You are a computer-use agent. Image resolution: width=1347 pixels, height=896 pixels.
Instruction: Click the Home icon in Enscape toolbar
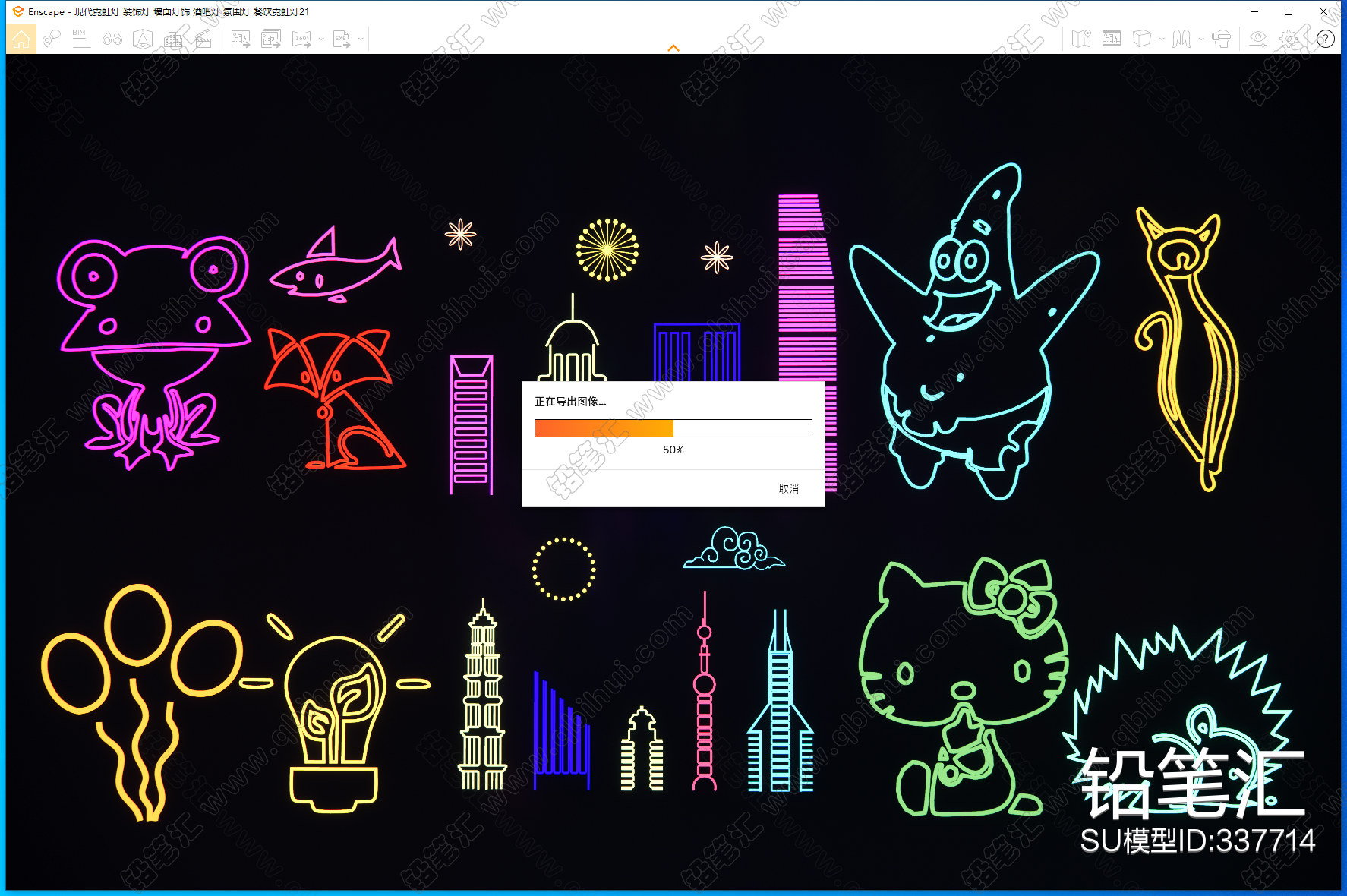click(21, 39)
